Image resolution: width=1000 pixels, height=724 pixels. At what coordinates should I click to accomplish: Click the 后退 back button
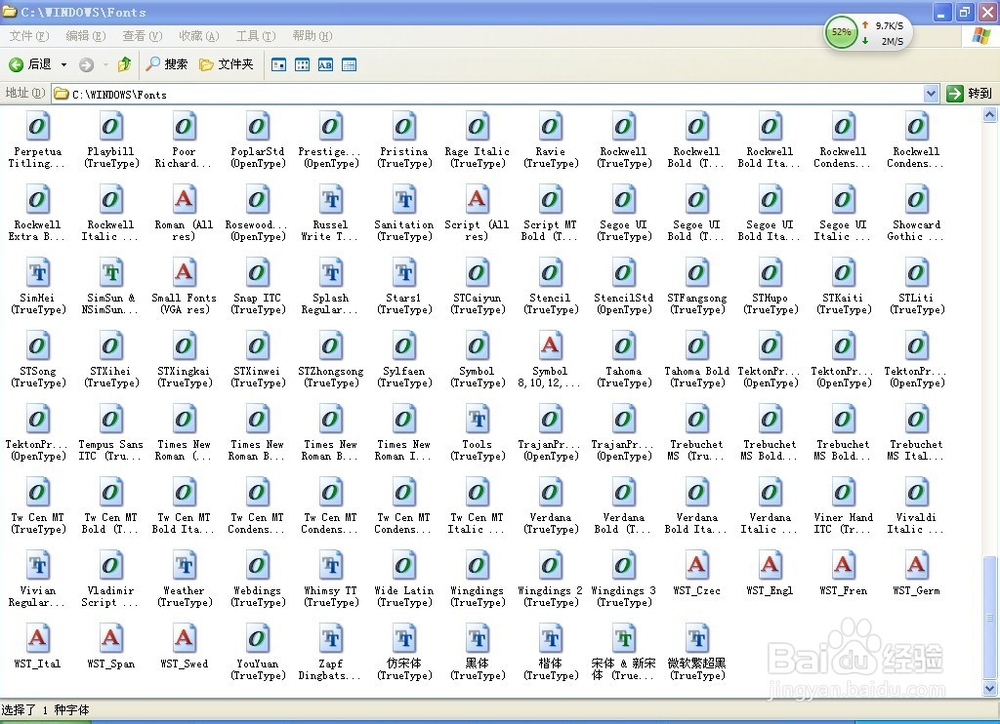(x=30, y=64)
